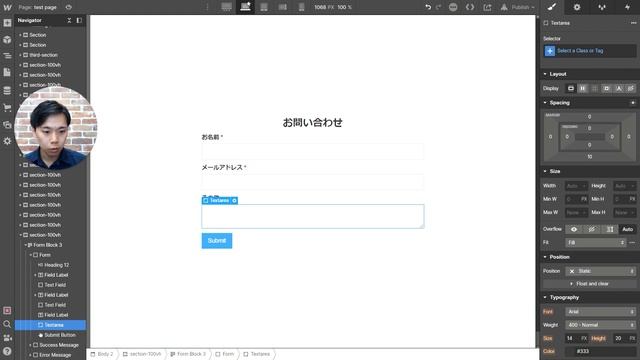Set display to block
Image resolution: width=640 pixels, height=360 pixels.
[x=571, y=88]
